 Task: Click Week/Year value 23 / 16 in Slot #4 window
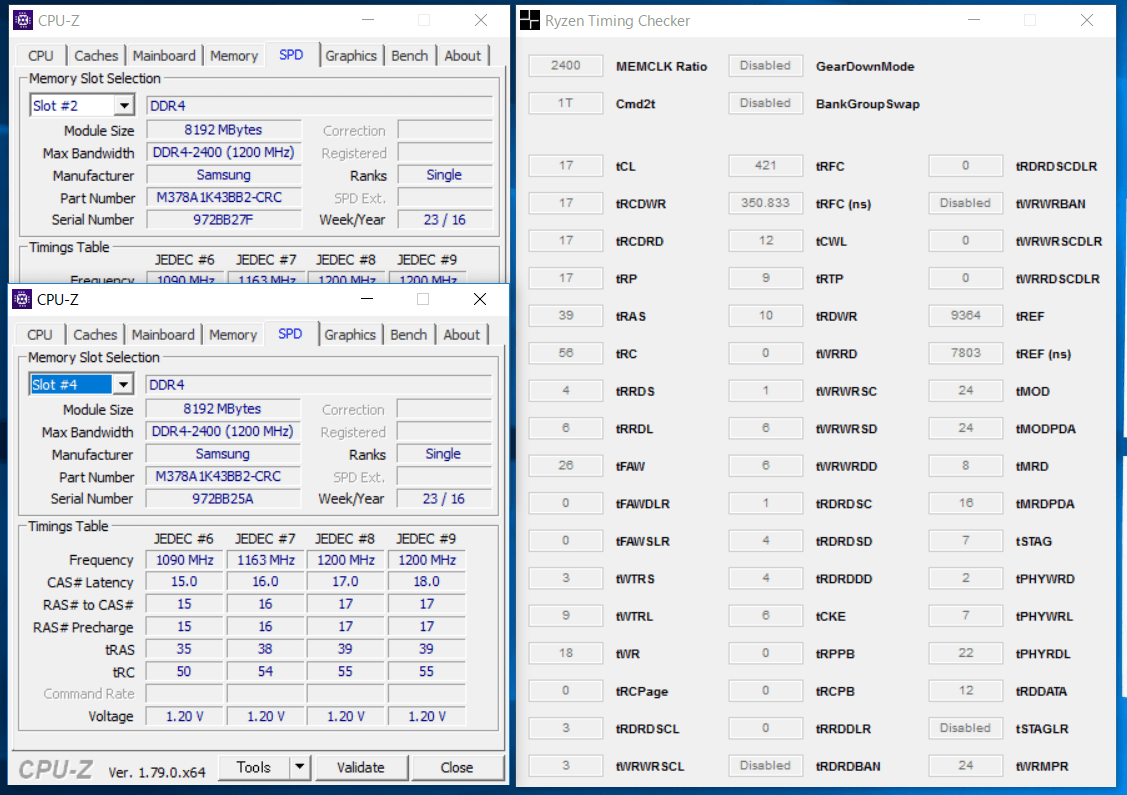[x=443, y=499]
